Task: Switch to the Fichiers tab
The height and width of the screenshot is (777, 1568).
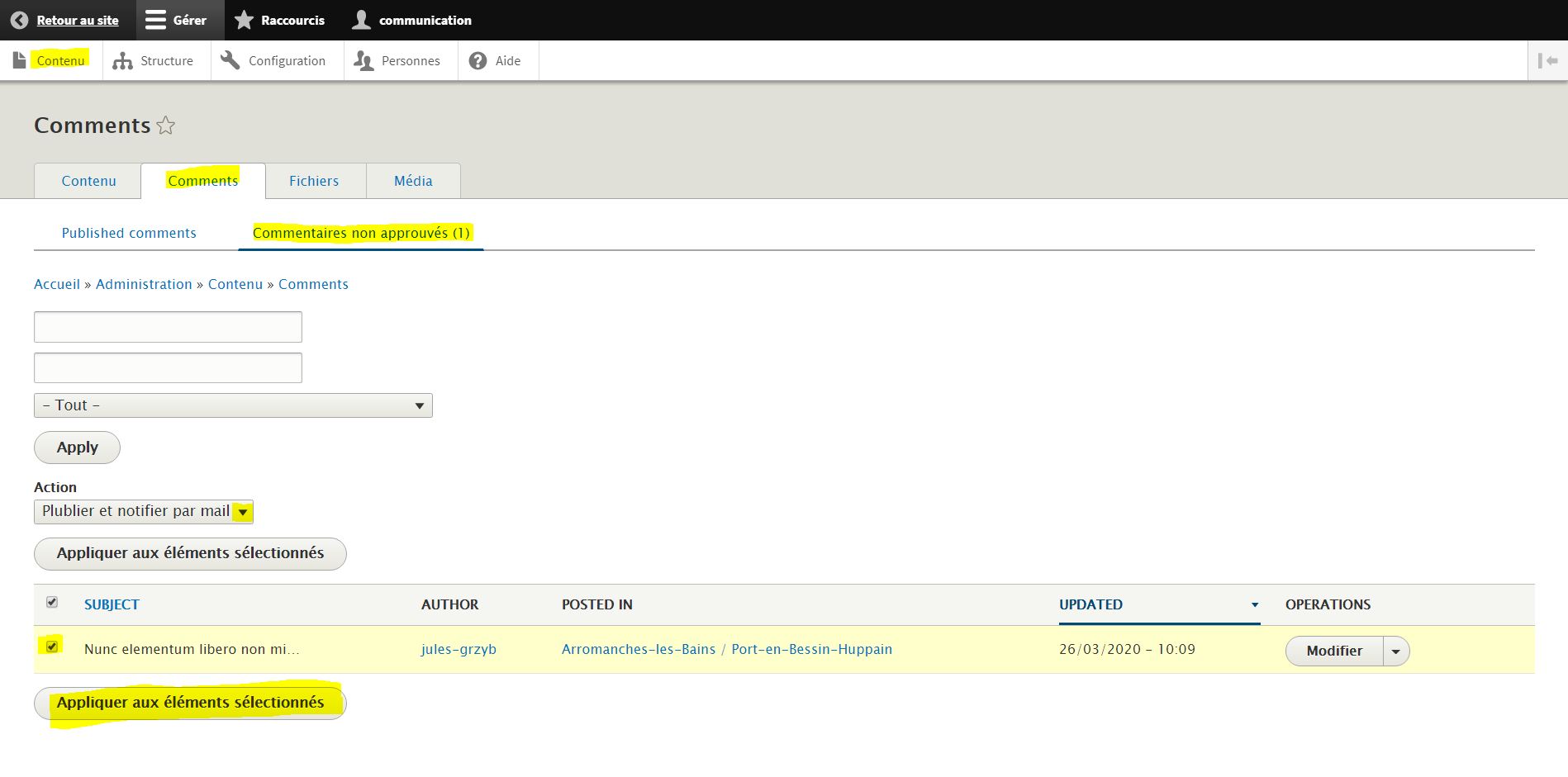Action: [314, 181]
